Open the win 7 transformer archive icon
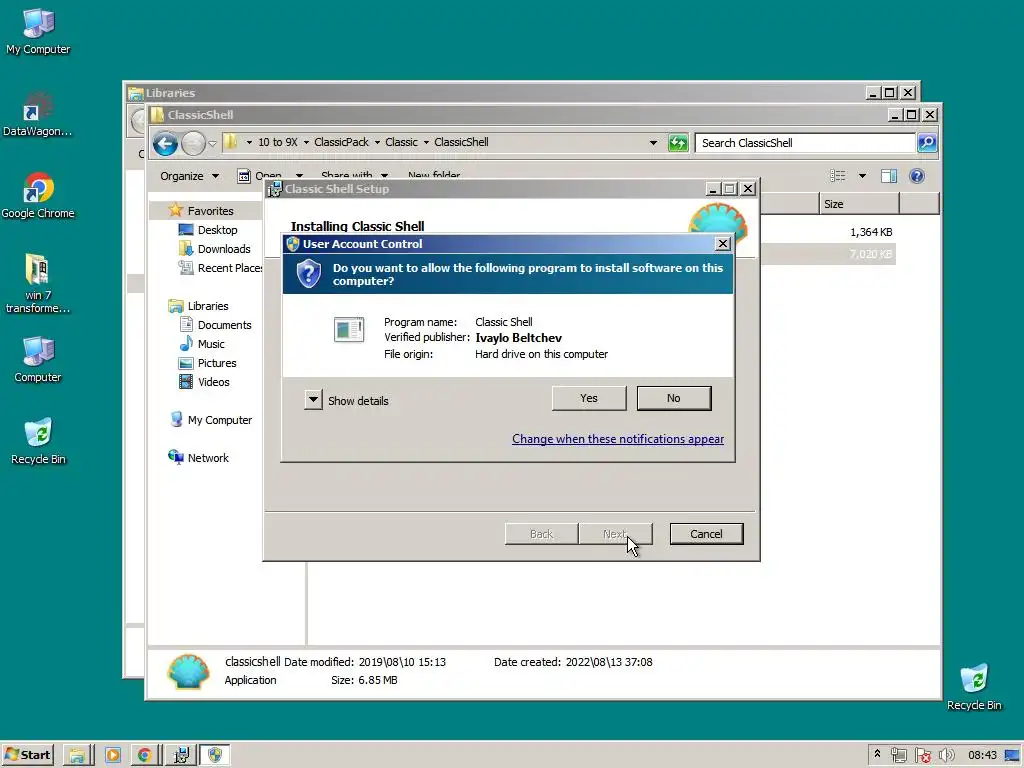 click(x=38, y=283)
